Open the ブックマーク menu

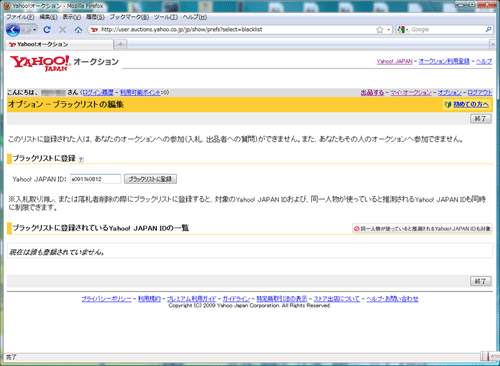[129, 17]
